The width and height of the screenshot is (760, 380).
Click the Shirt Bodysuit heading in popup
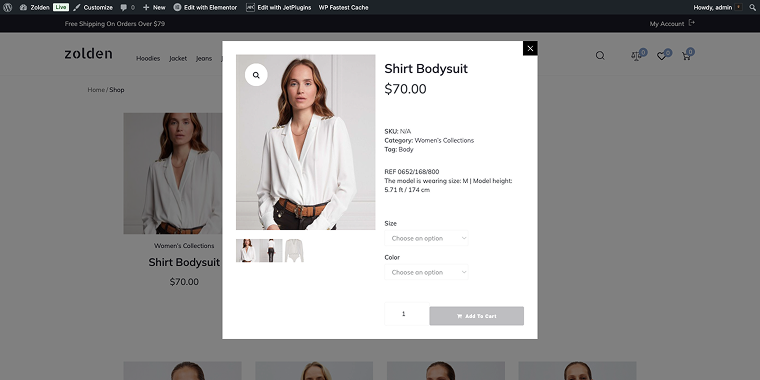coord(426,69)
